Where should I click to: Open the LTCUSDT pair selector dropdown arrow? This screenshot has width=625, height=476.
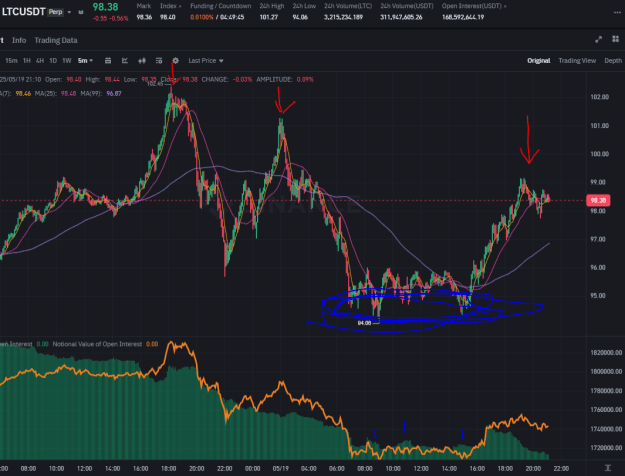pos(69,12)
